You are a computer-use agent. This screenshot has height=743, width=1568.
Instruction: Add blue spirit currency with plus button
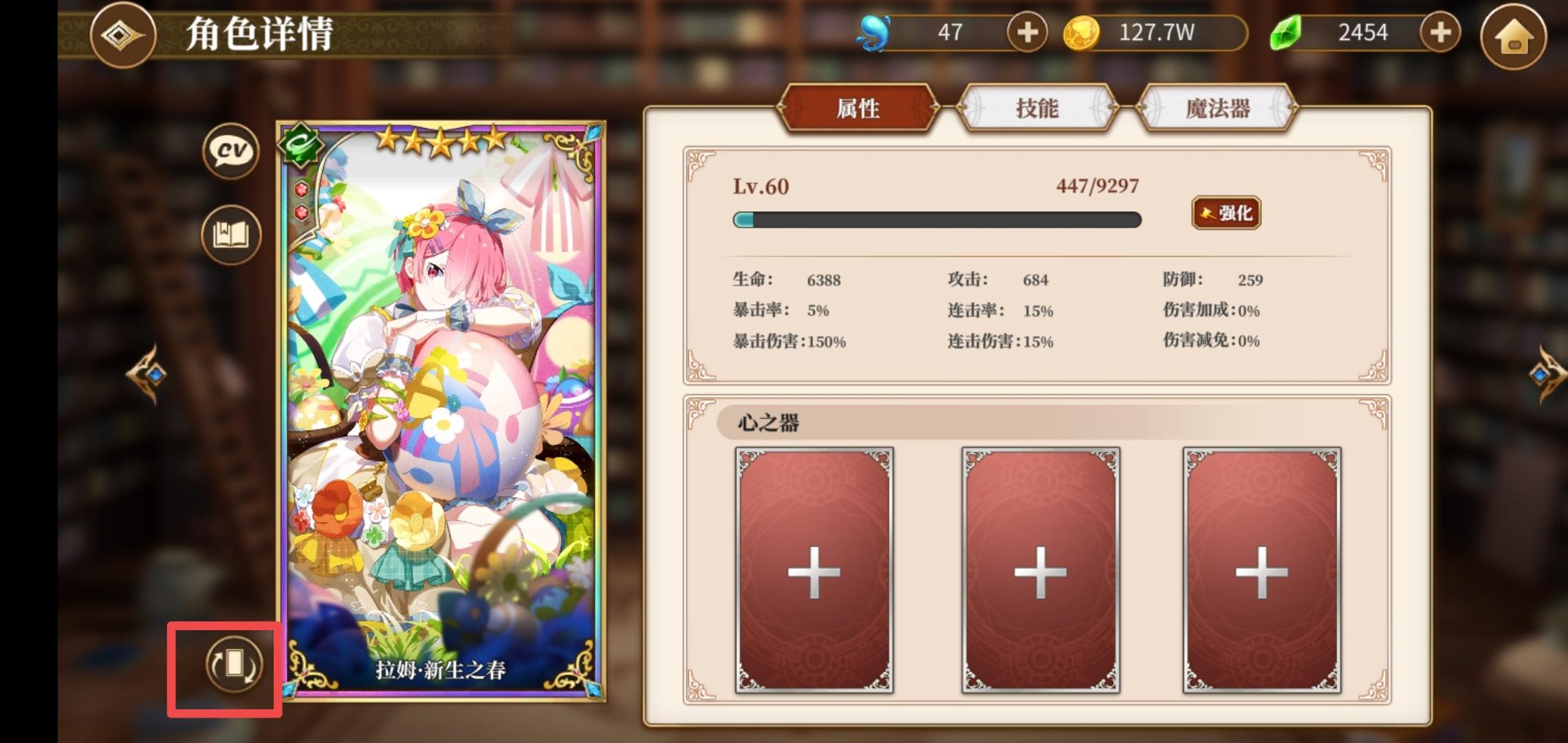(1027, 32)
